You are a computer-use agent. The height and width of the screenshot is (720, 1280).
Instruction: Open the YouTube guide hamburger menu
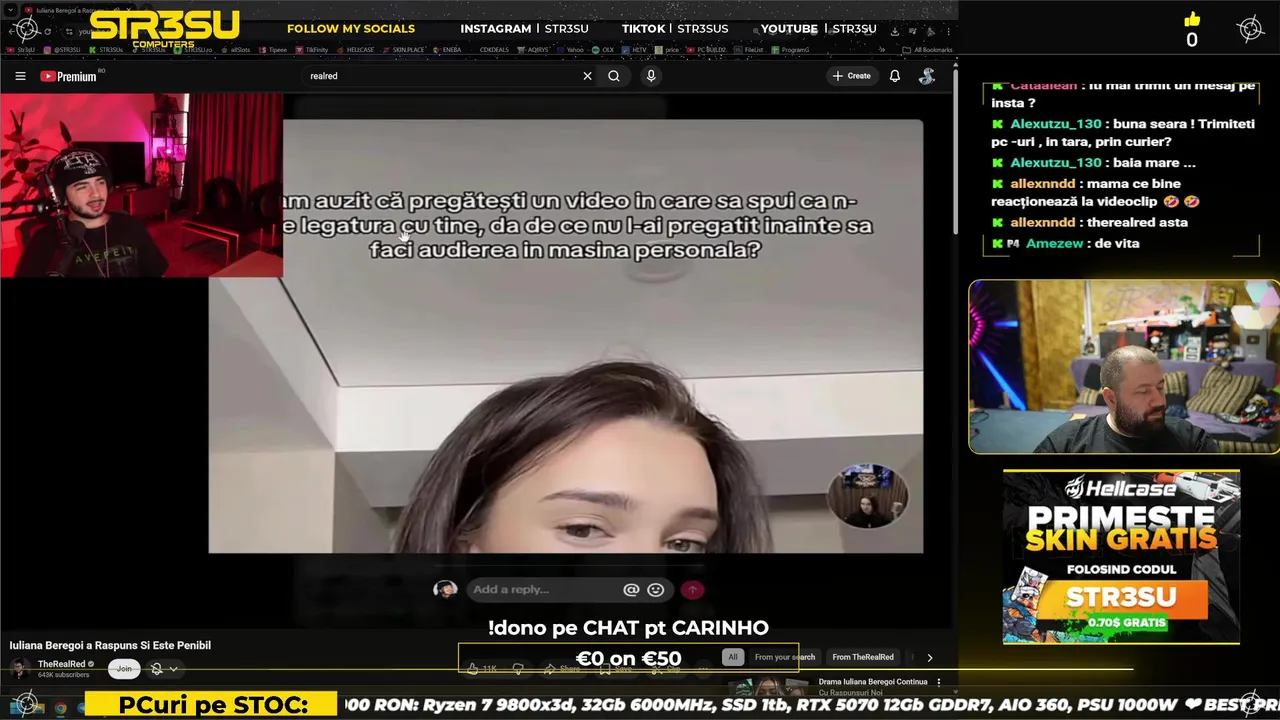click(x=20, y=76)
